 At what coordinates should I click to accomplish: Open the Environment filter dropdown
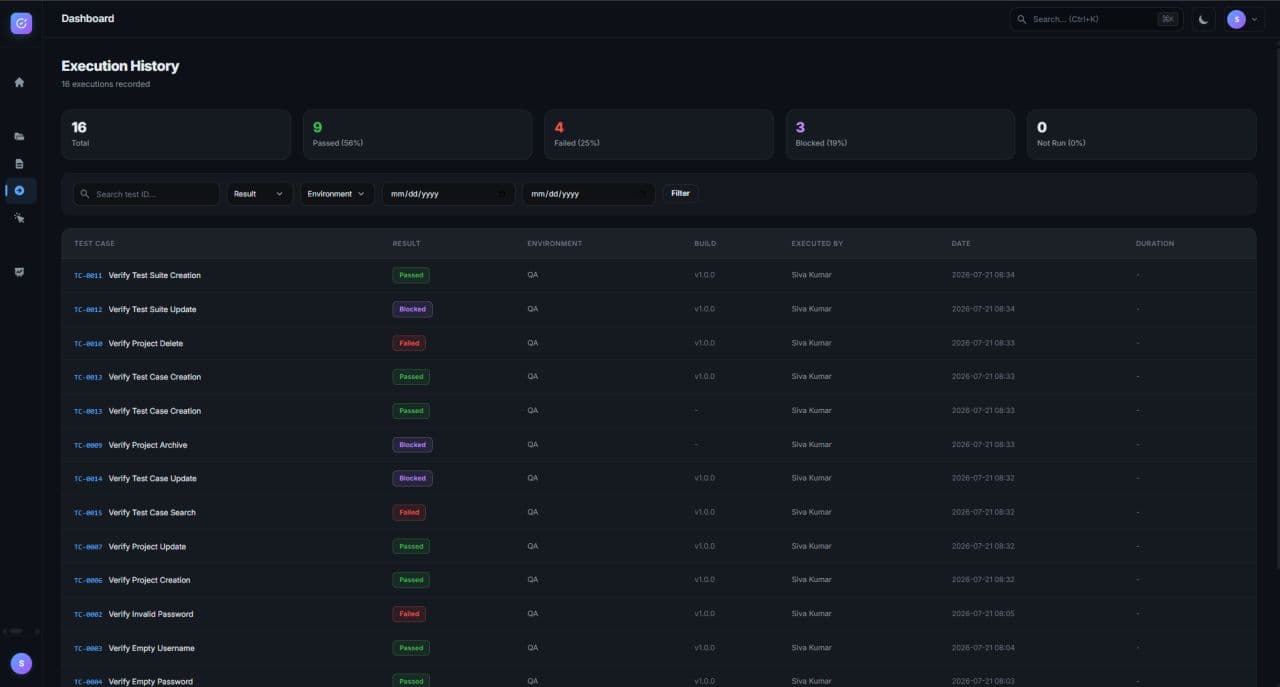(x=337, y=194)
